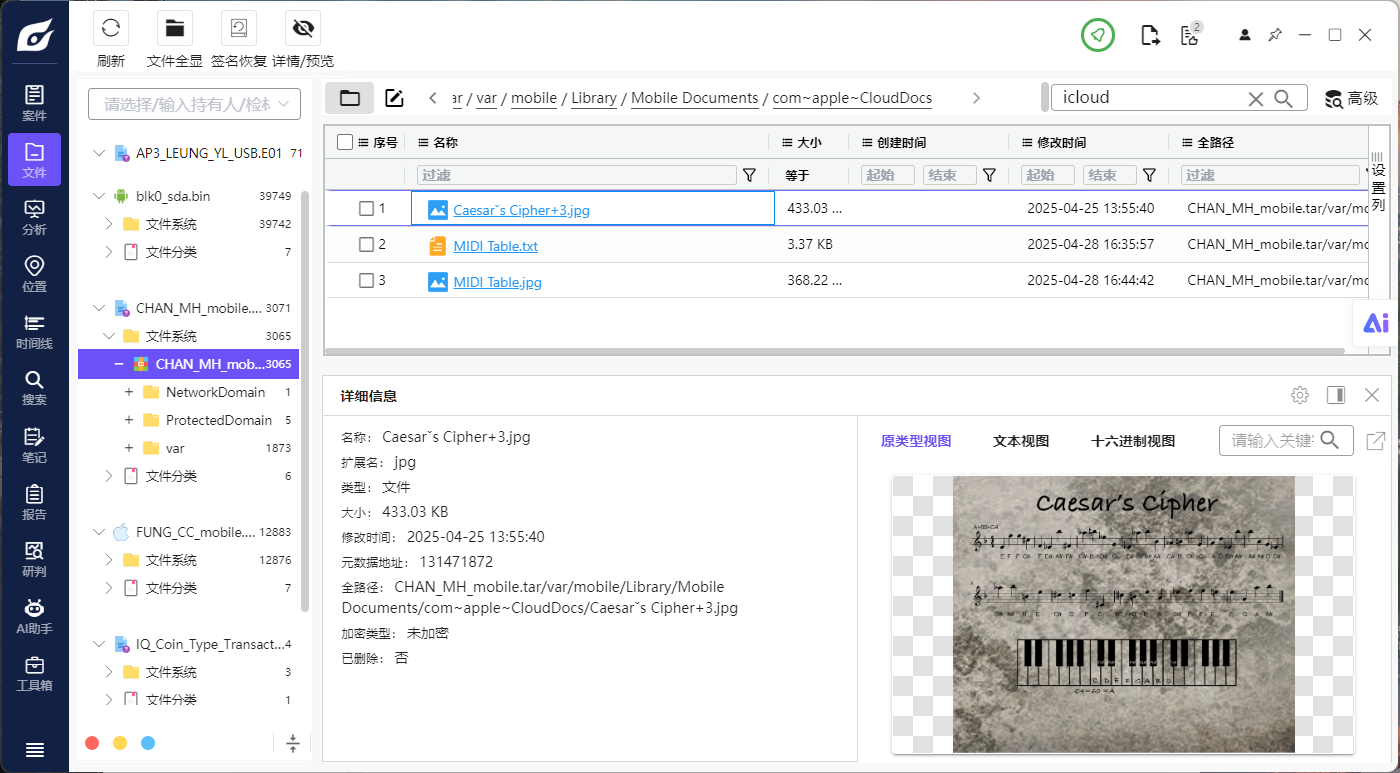
Task: Click the Ai floating button
Action: click(1376, 323)
